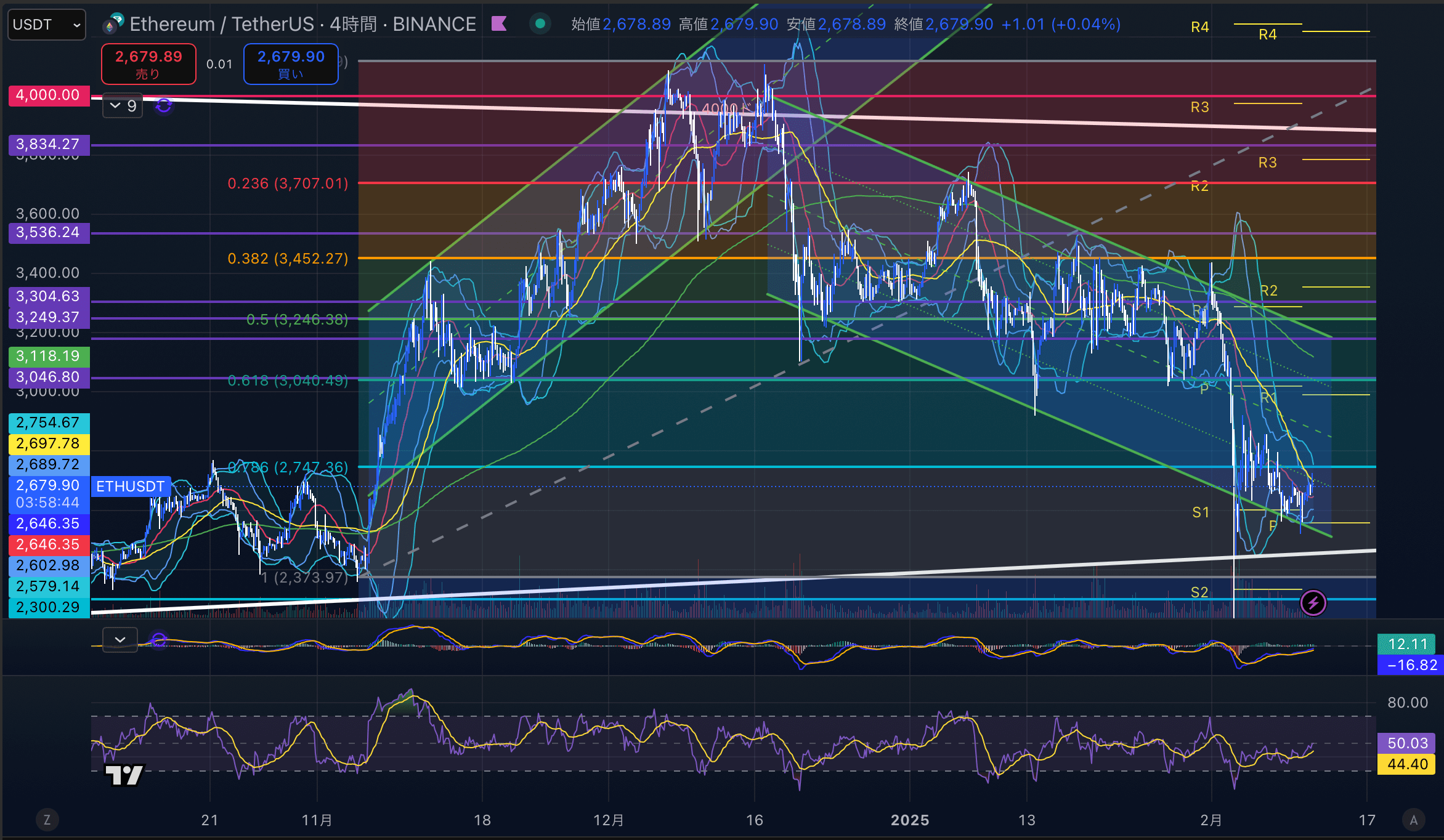1444x840 pixels.
Task: Click the Z timezone button at bottom-left
Action: [47, 820]
